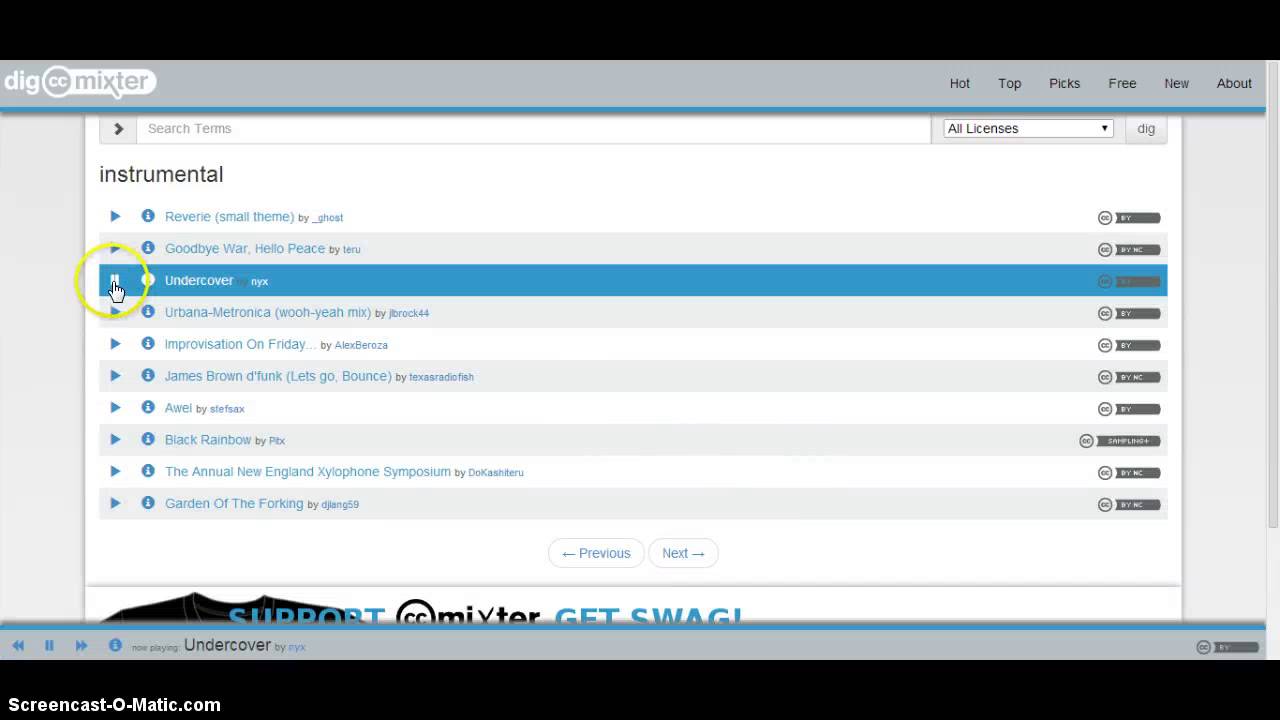
Task: Play the Black Rainbow track
Action: [115, 440]
